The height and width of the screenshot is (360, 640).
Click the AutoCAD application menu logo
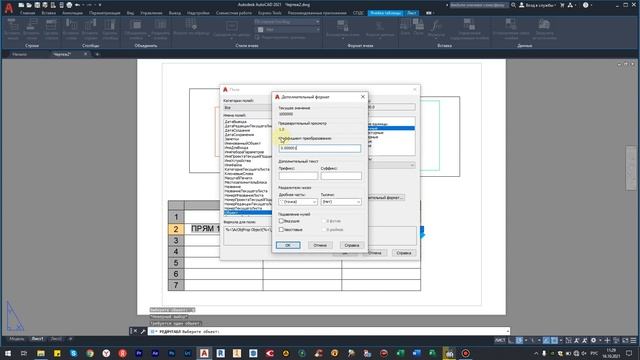[x=9, y=8]
